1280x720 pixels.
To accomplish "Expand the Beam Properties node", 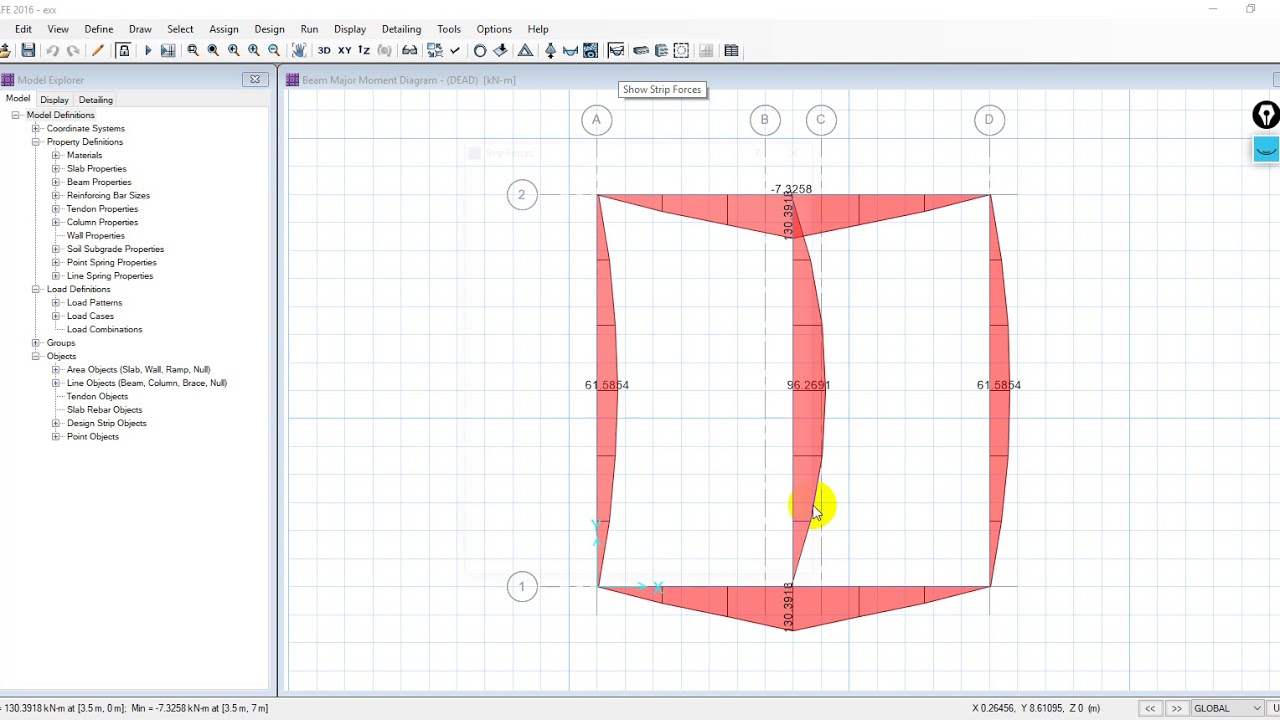I will (56, 182).
